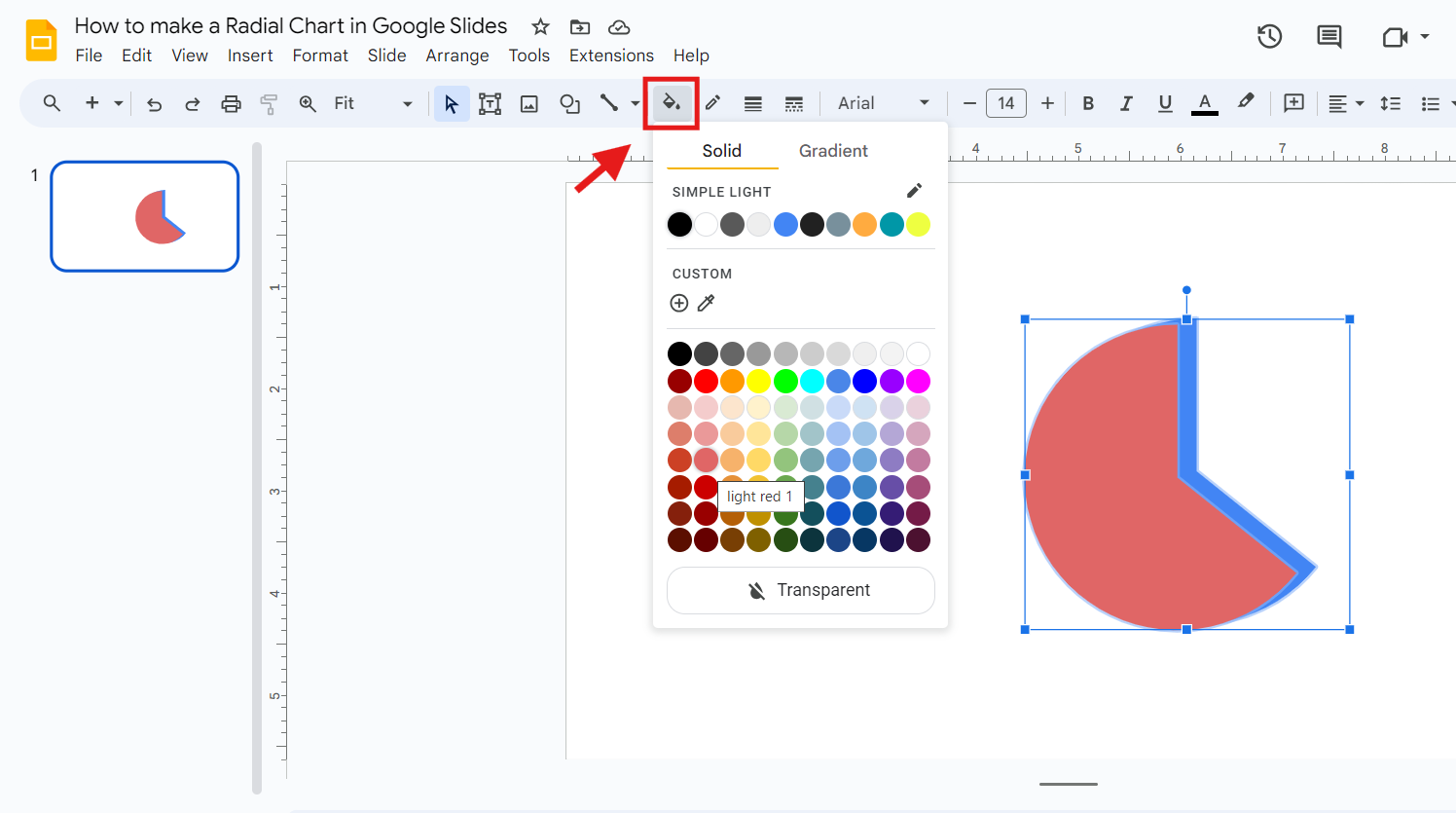Screen dimensions: 1456x813
Task: Open the Arial font family dropdown
Action: tap(884, 103)
